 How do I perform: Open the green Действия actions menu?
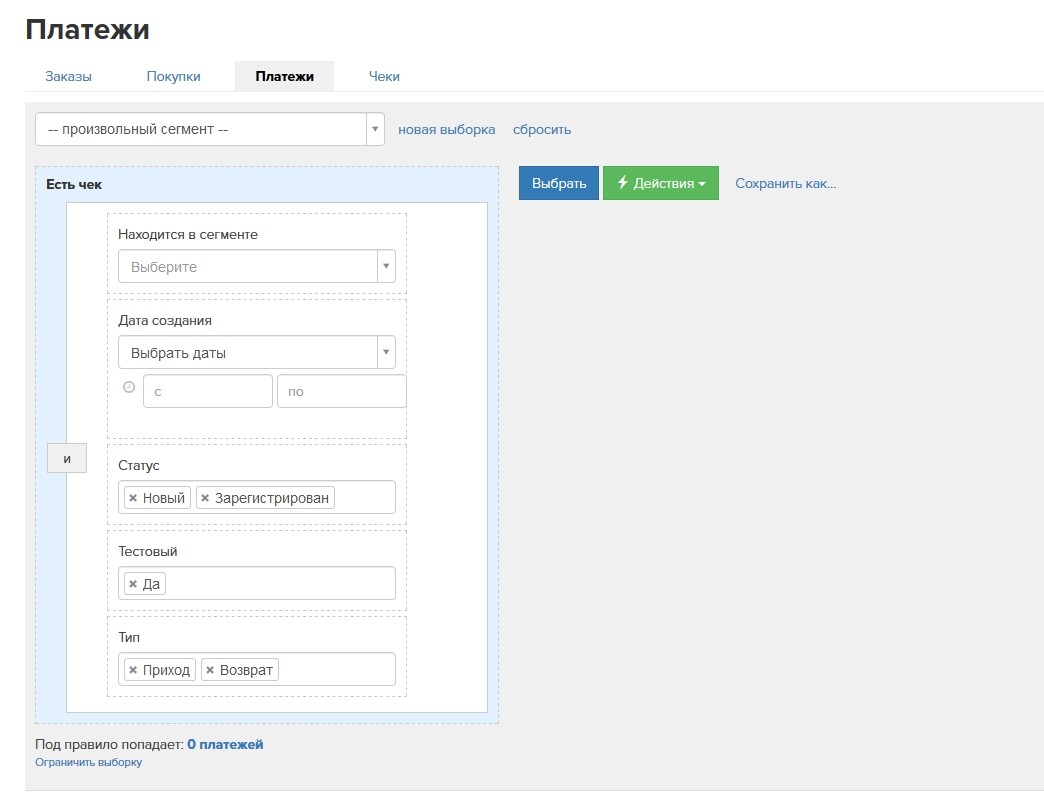point(660,183)
